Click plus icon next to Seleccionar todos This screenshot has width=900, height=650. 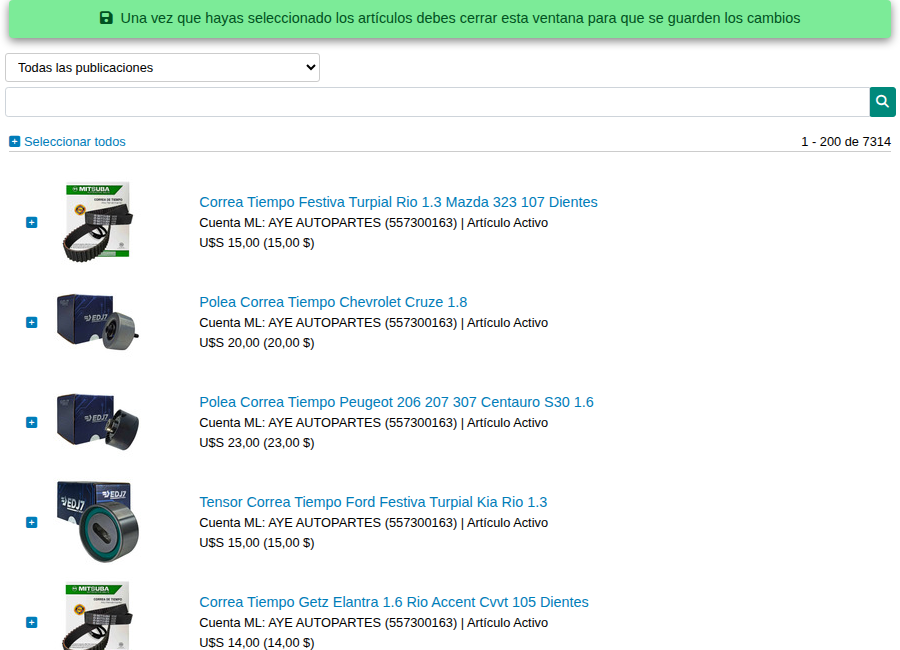14,142
